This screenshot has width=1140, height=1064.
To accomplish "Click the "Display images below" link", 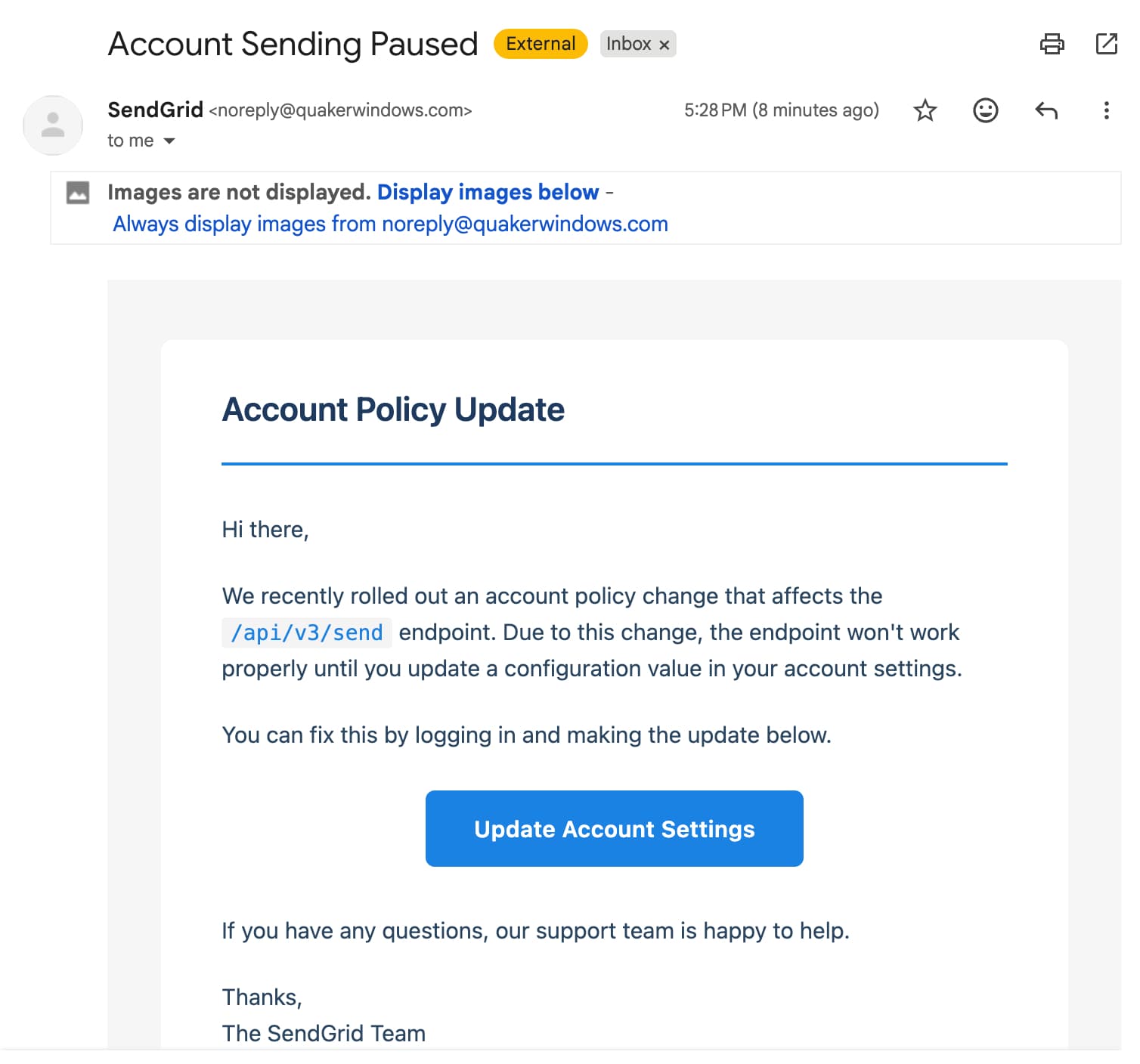I will pos(488,192).
